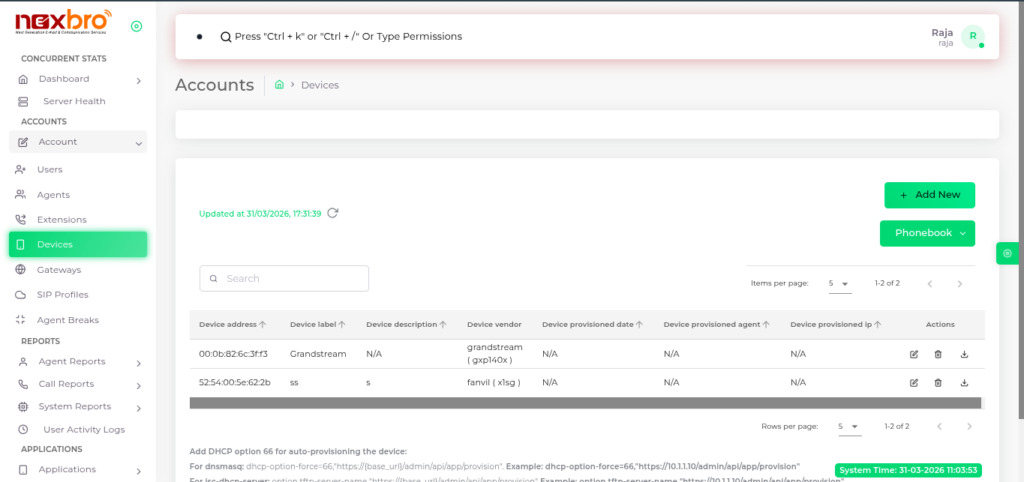Toggle sidebar using green circle icon near logo
The height and width of the screenshot is (482, 1024).
136,26
